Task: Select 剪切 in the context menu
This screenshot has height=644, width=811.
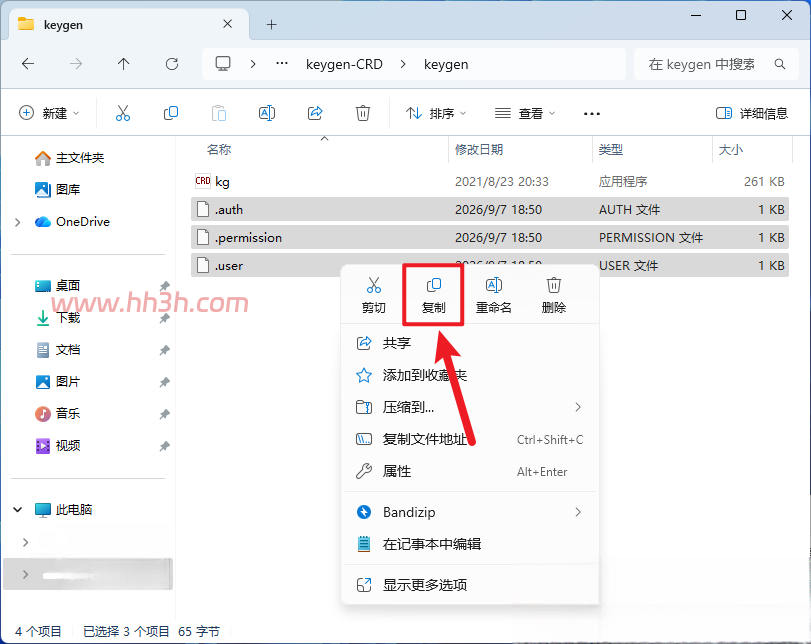Action: 373,296
